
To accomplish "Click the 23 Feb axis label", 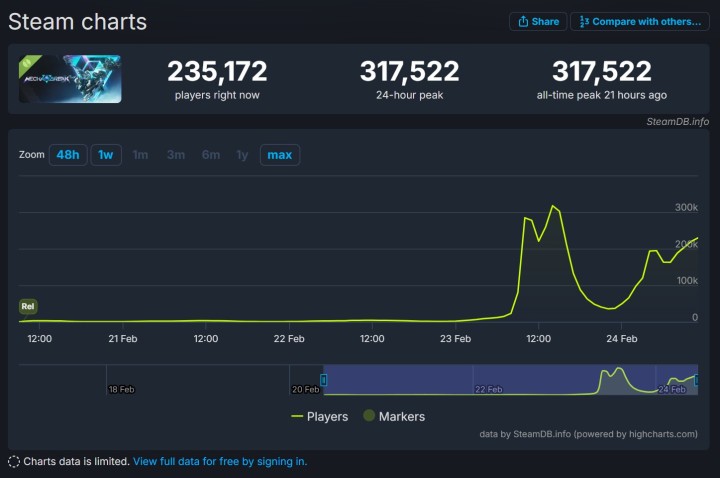I will coord(456,339).
